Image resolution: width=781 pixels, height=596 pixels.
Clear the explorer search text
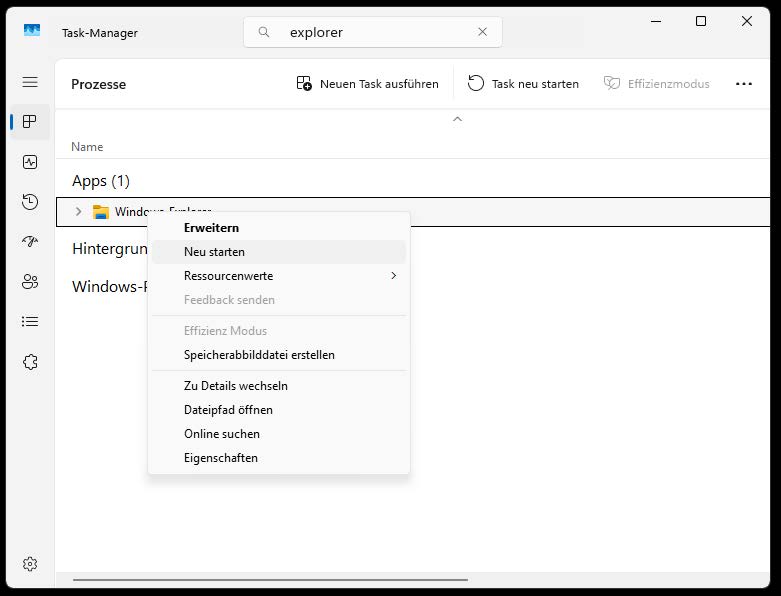482,32
